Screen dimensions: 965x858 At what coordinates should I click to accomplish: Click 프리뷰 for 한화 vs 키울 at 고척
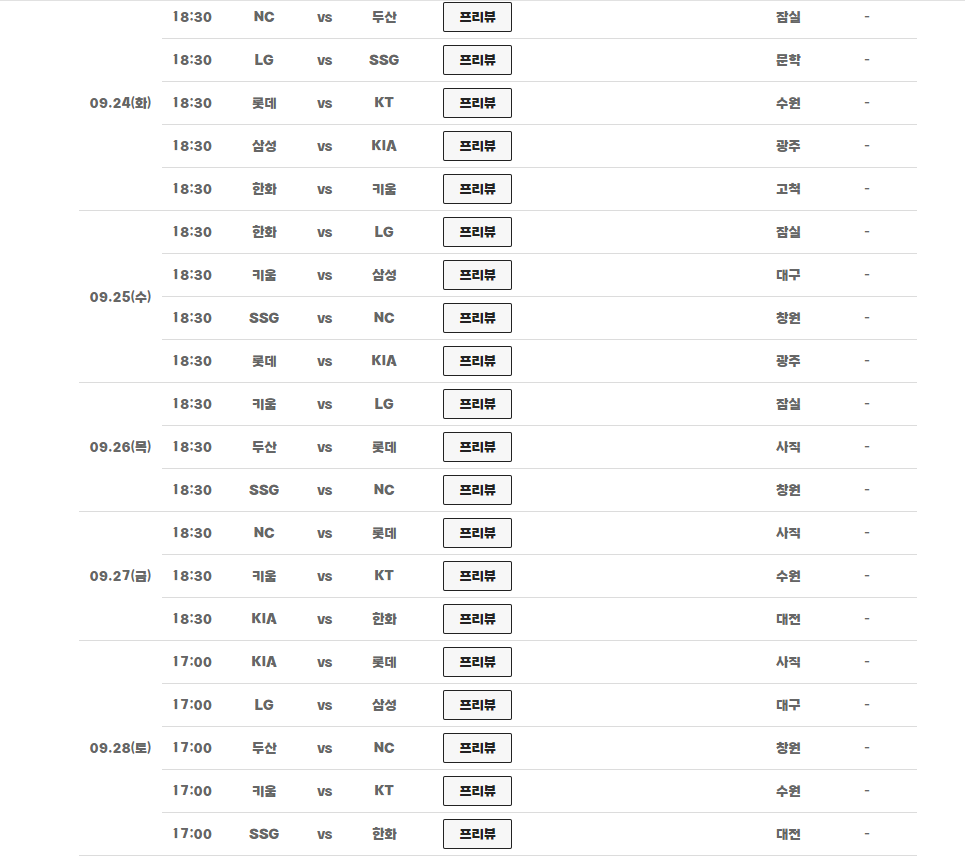pos(477,188)
